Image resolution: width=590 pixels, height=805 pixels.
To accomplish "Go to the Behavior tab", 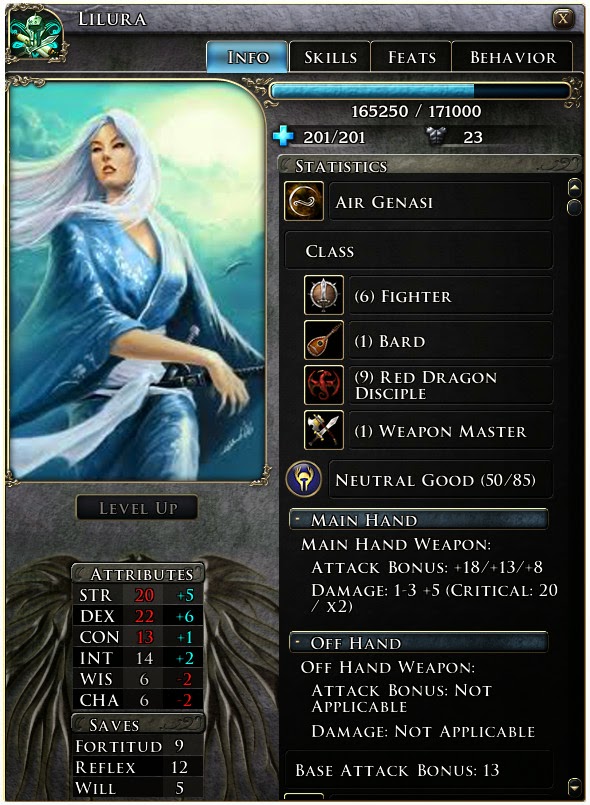I will tap(512, 57).
